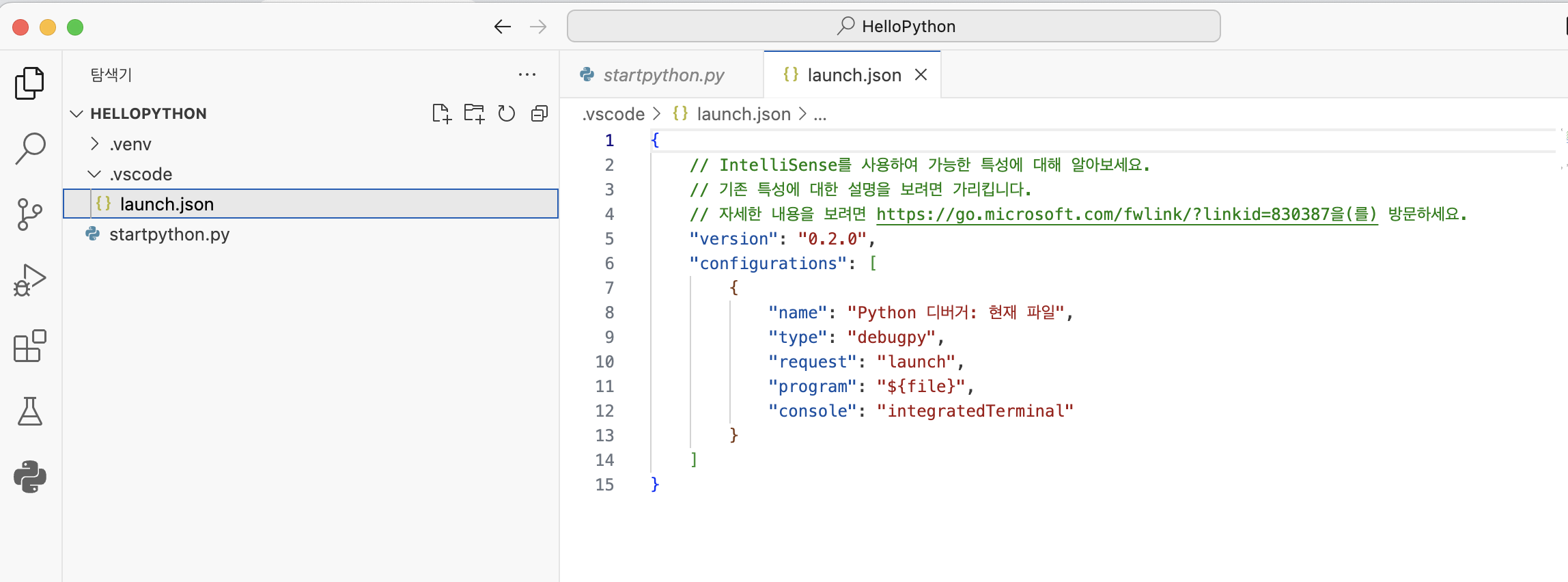The height and width of the screenshot is (582, 1568).
Task: Click the "${file}" value on line 11
Action: coord(921,387)
